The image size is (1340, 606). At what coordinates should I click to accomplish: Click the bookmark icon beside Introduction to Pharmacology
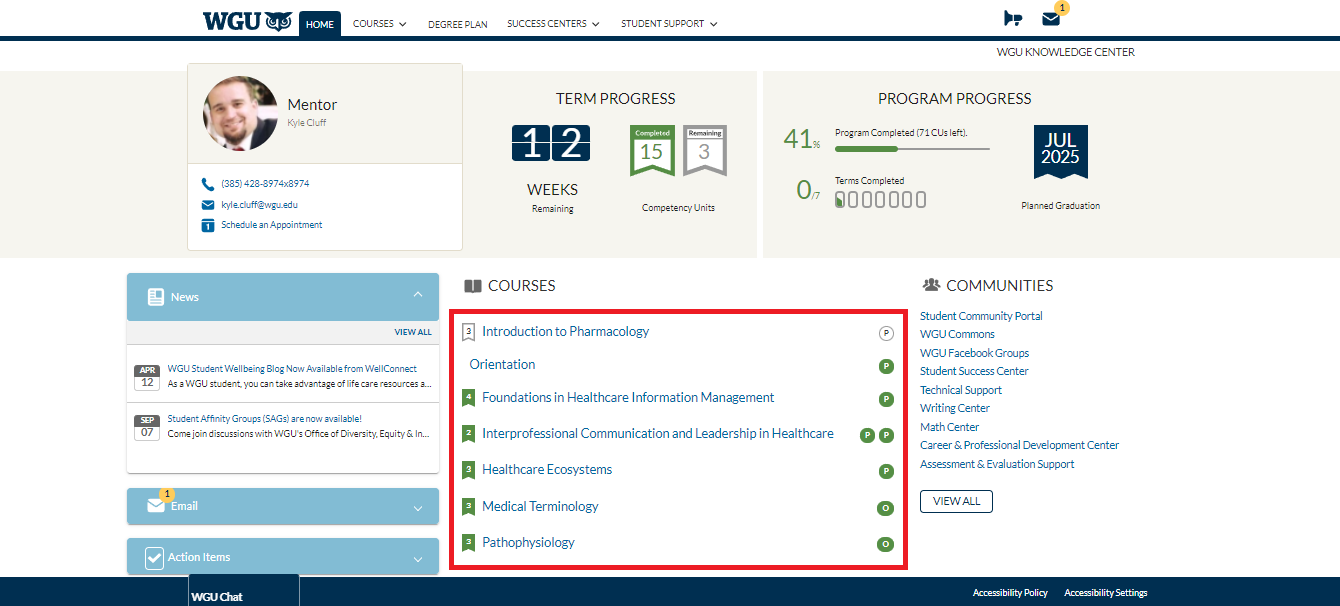click(x=469, y=332)
